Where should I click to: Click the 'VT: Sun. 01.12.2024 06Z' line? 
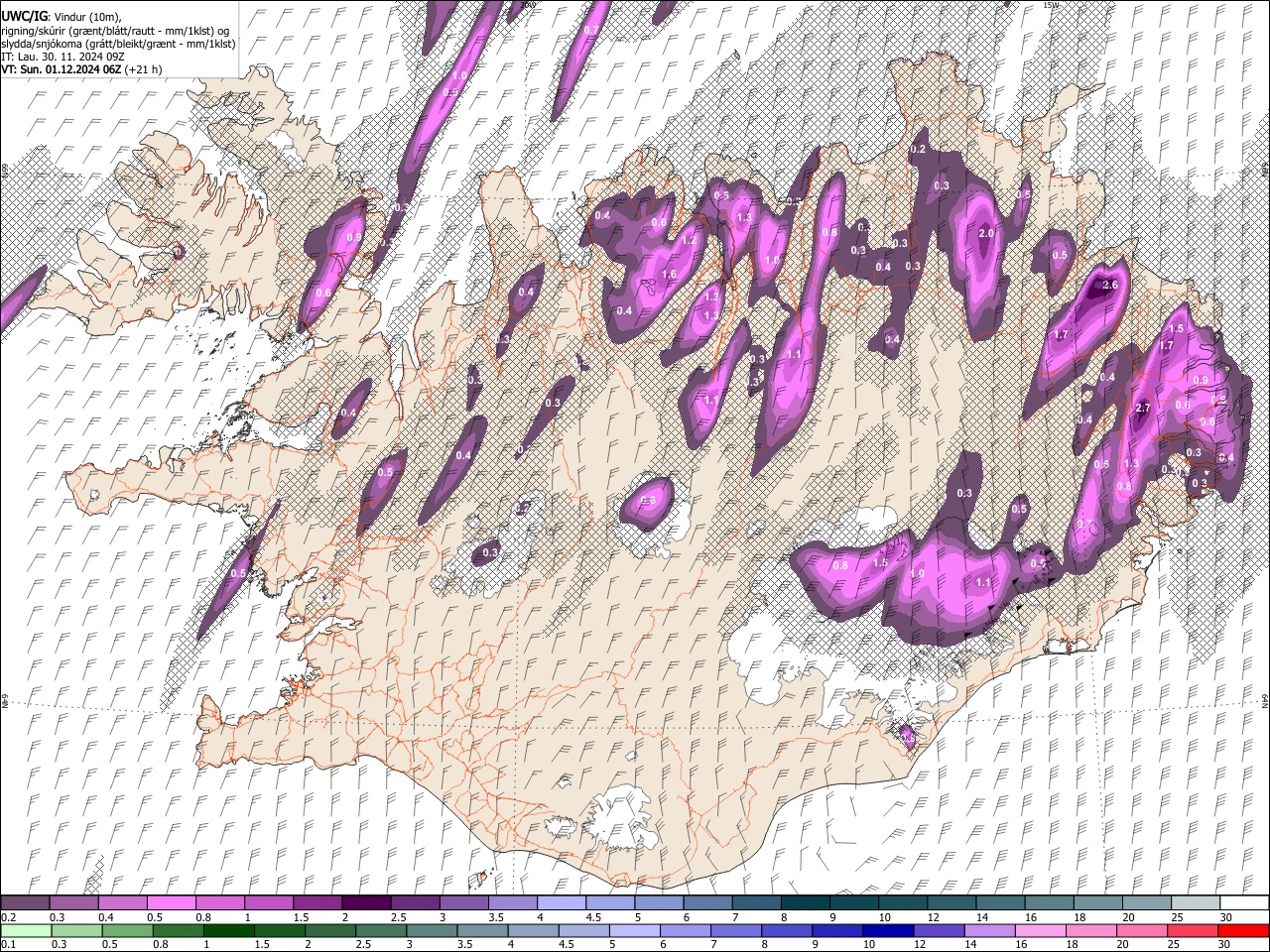(x=81, y=69)
